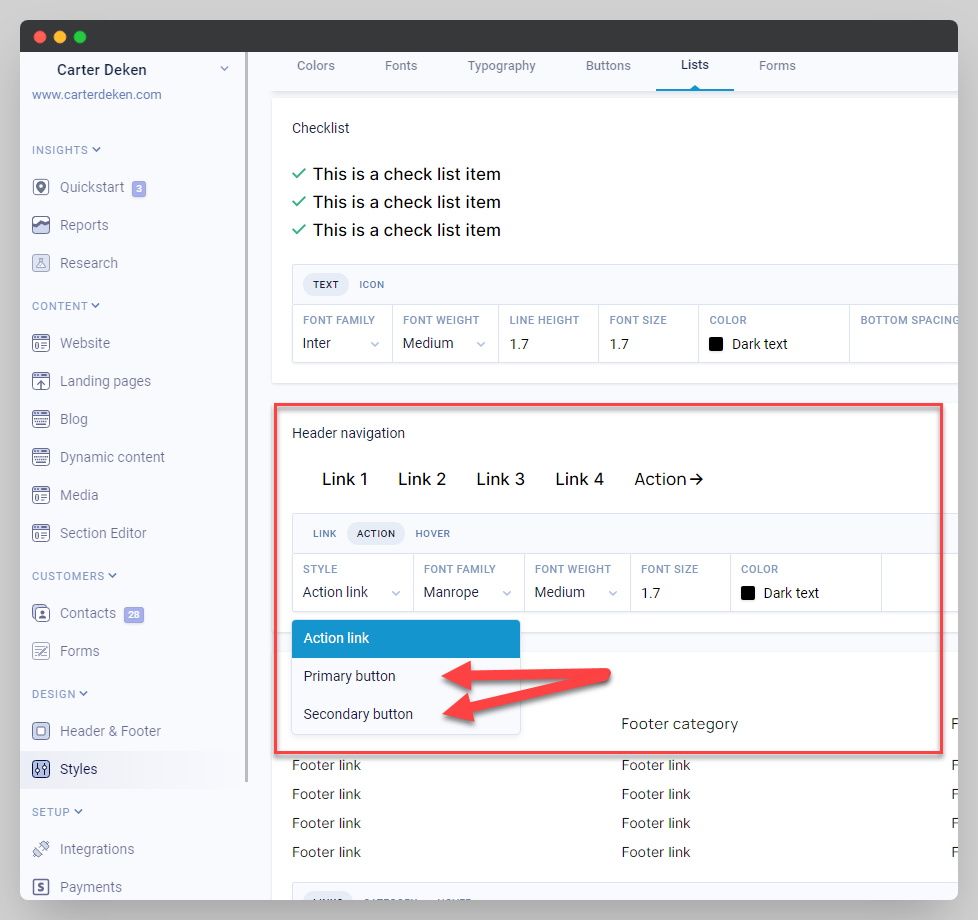Click the Integrations plug icon
This screenshot has height=920, width=978.
point(41,849)
